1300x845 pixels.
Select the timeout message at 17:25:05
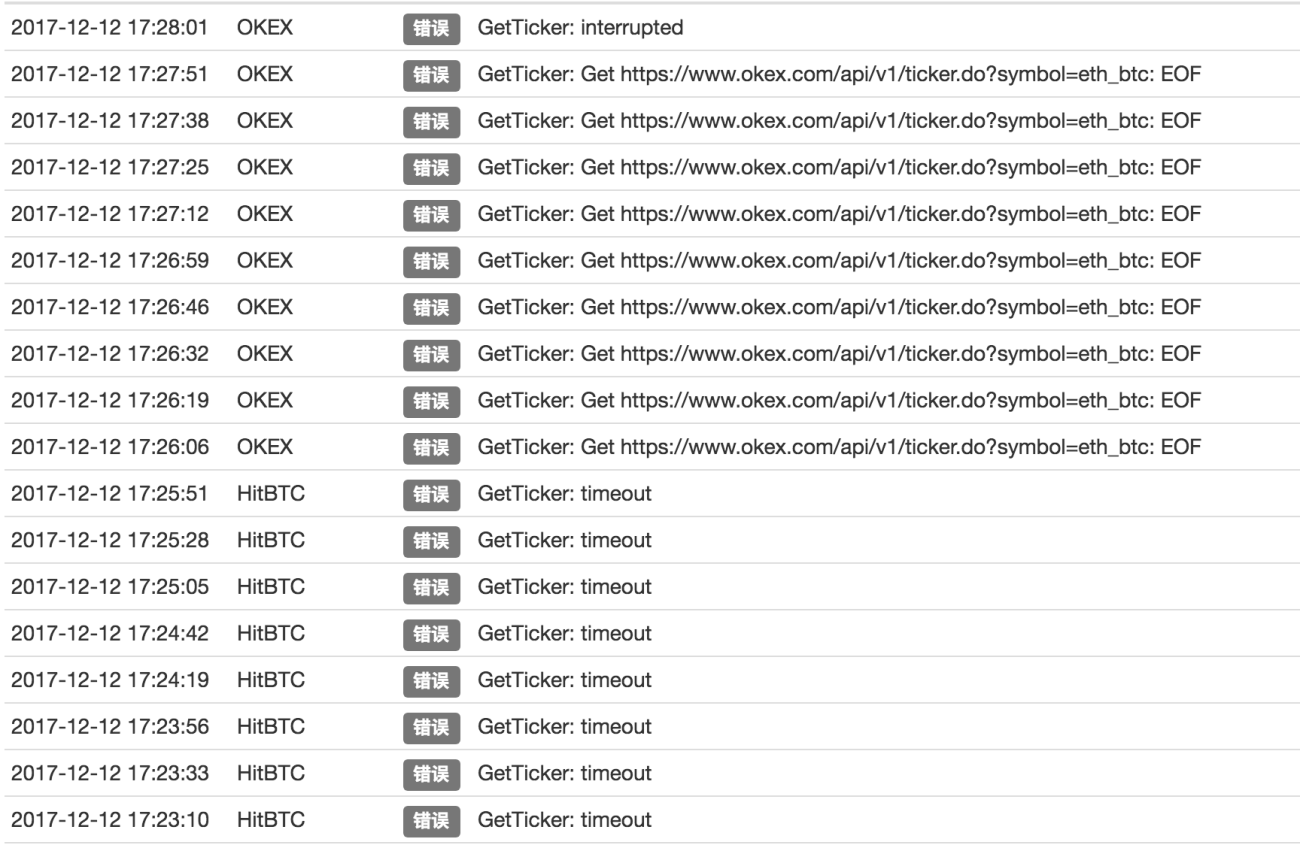click(x=565, y=587)
